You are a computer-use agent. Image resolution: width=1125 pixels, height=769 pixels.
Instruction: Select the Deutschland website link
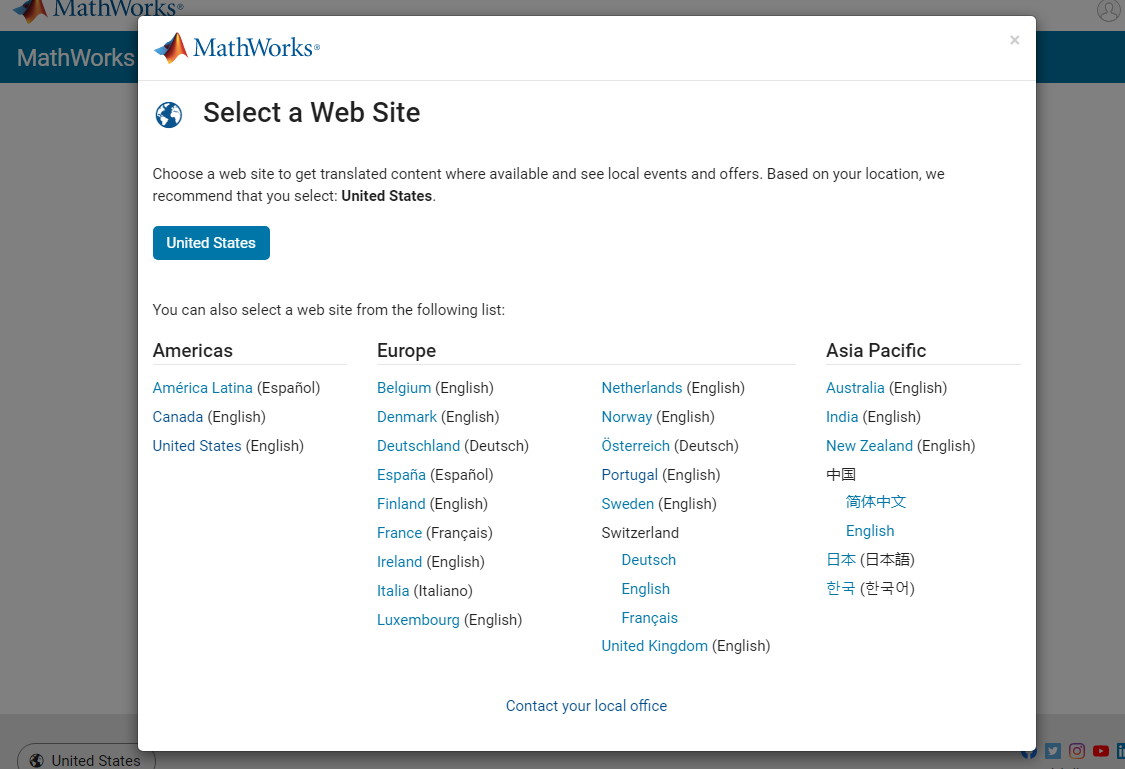[x=418, y=446]
